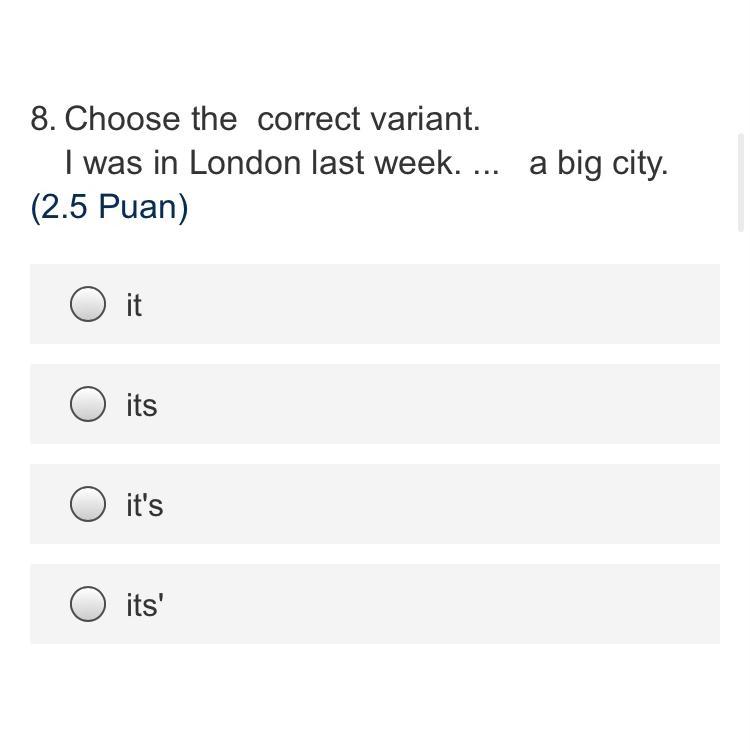This screenshot has width=750, height=751.
Task: Click the "Choose the correct variant." heading
Action: click(272, 118)
